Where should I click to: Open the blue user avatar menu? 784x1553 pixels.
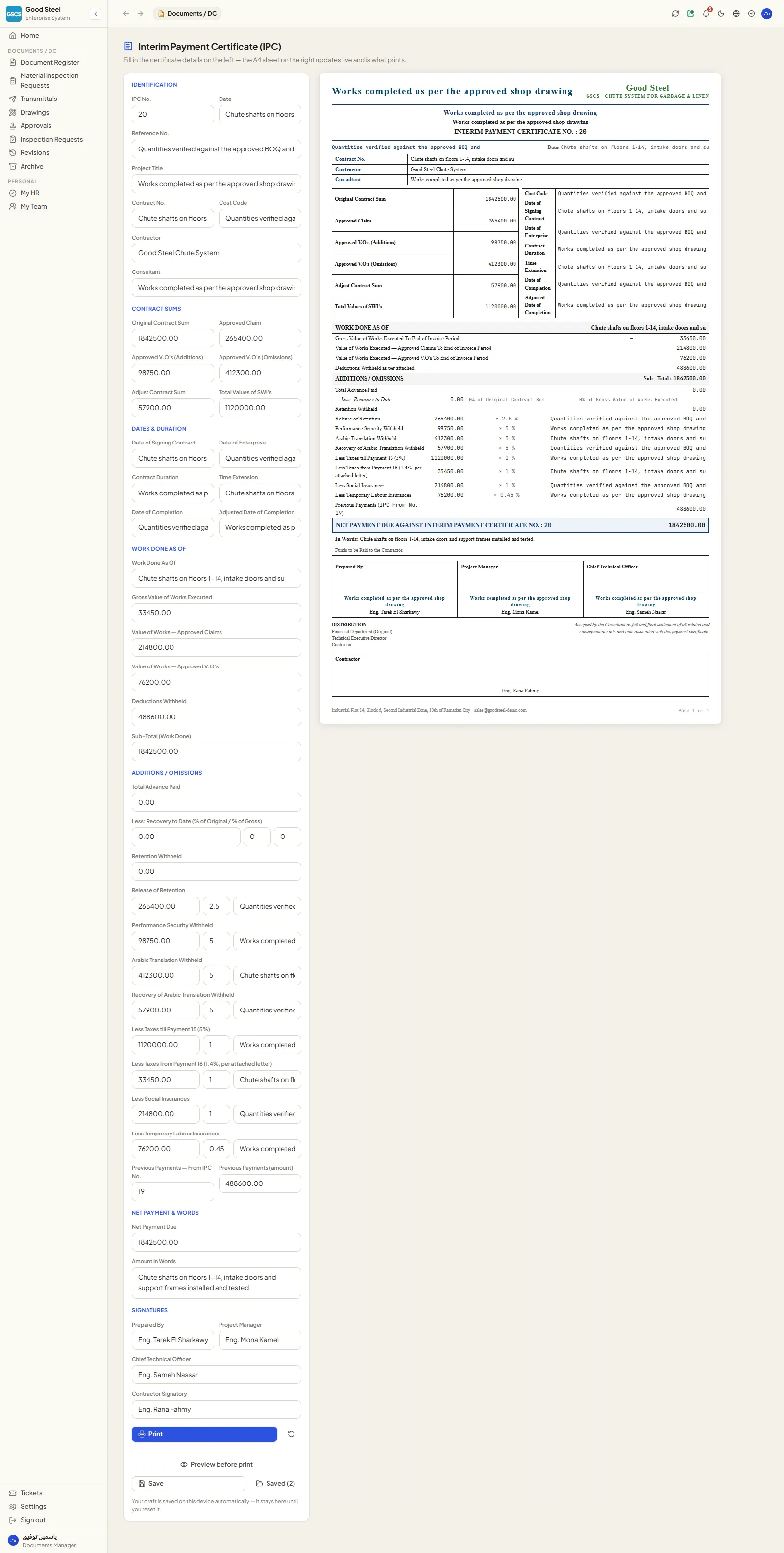tap(766, 13)
